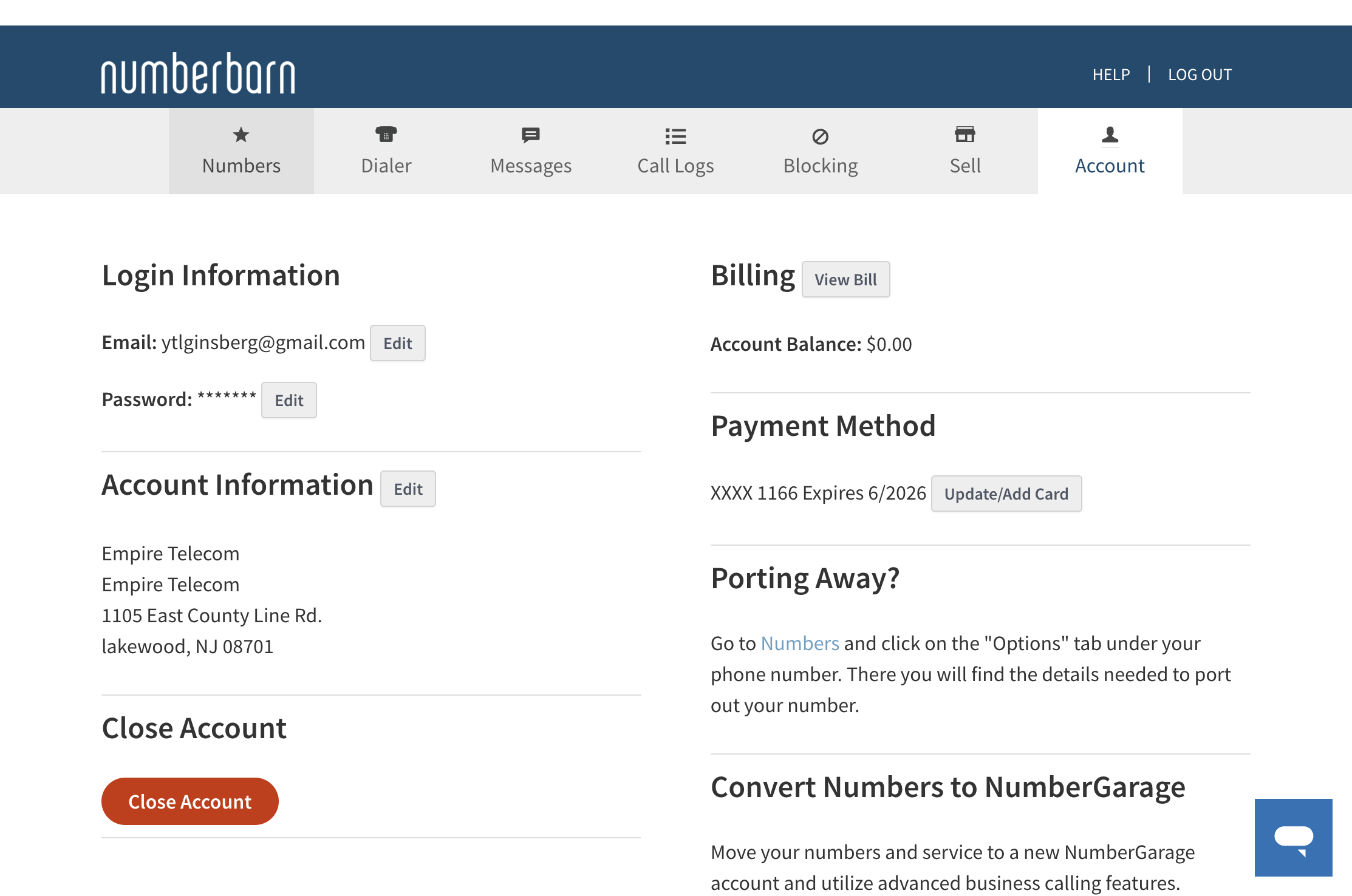The height and width of the screenshot is (896, 1352).
Task: Click Update/Add Card button
Action: [1006, 494]
